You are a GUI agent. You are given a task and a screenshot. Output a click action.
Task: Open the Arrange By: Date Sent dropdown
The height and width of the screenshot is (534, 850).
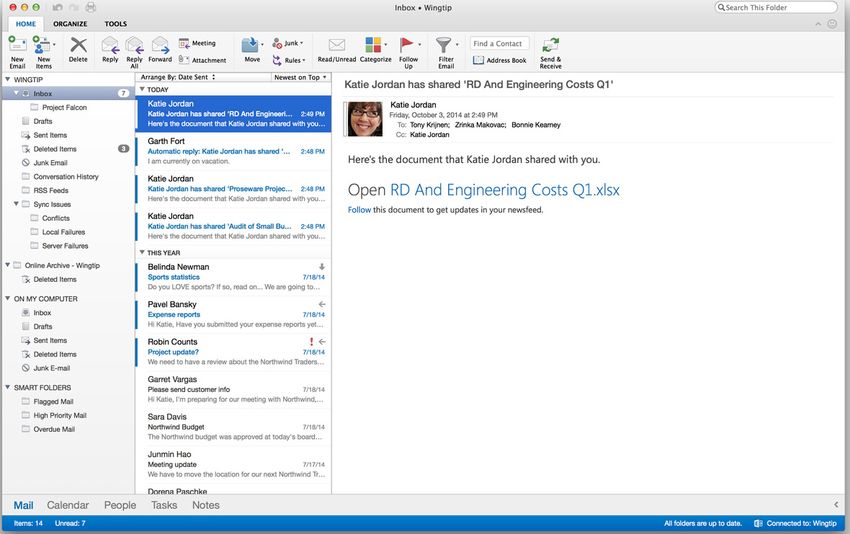pos(178,77)
